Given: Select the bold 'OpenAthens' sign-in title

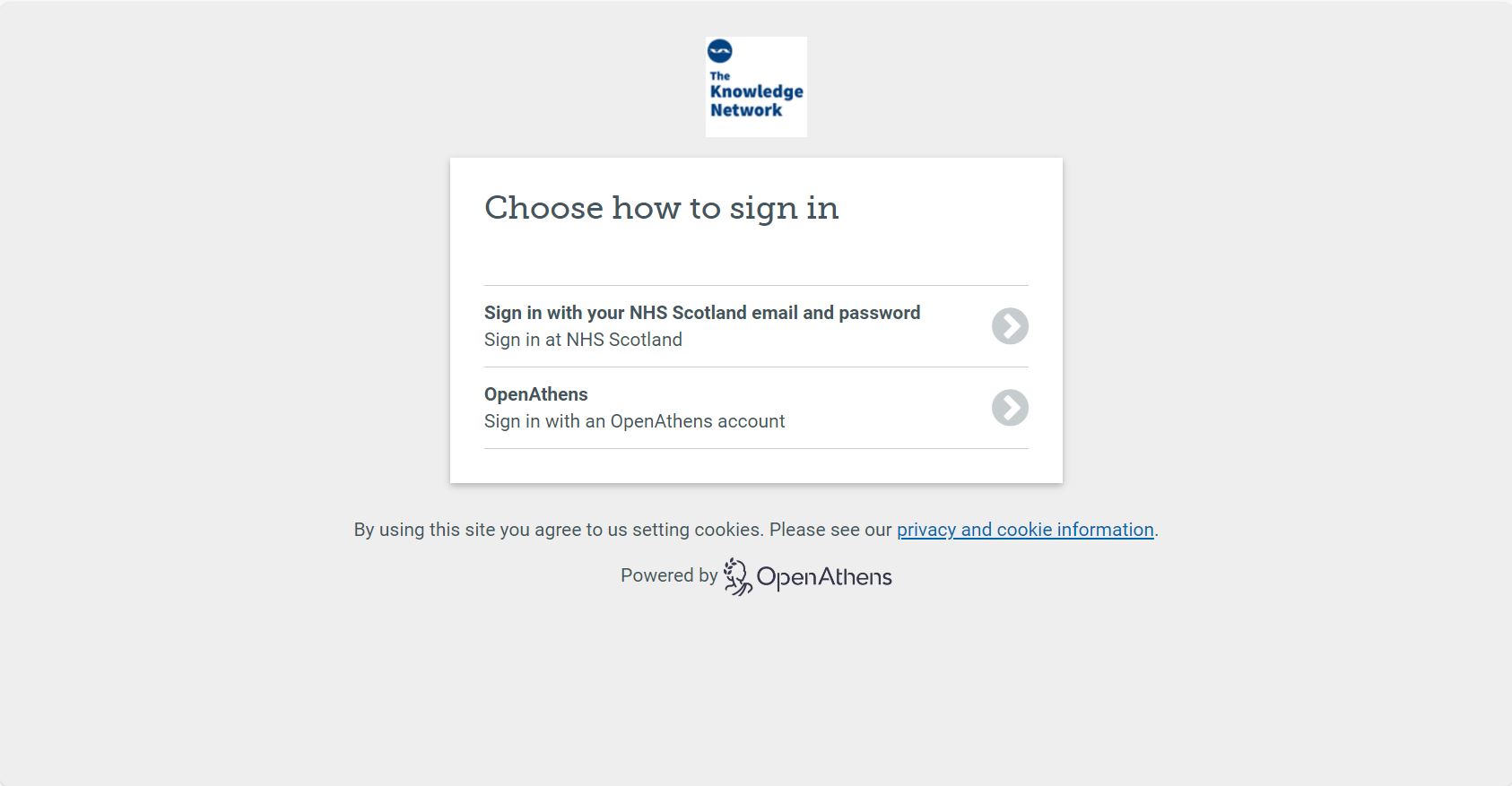Looking at the screenshot, I should (536, 394).
